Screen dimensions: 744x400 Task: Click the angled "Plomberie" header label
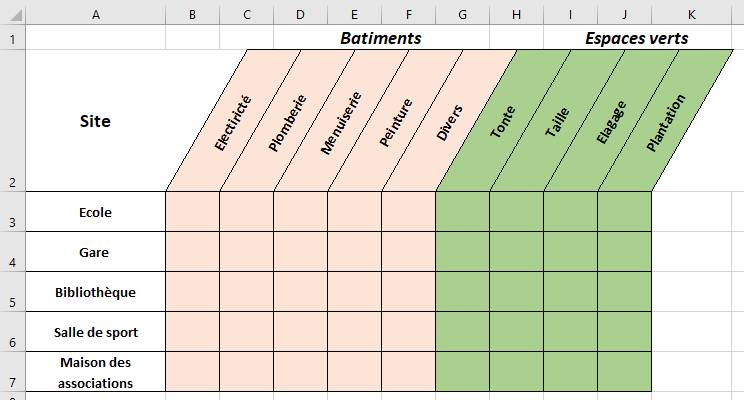pos(288,123)
